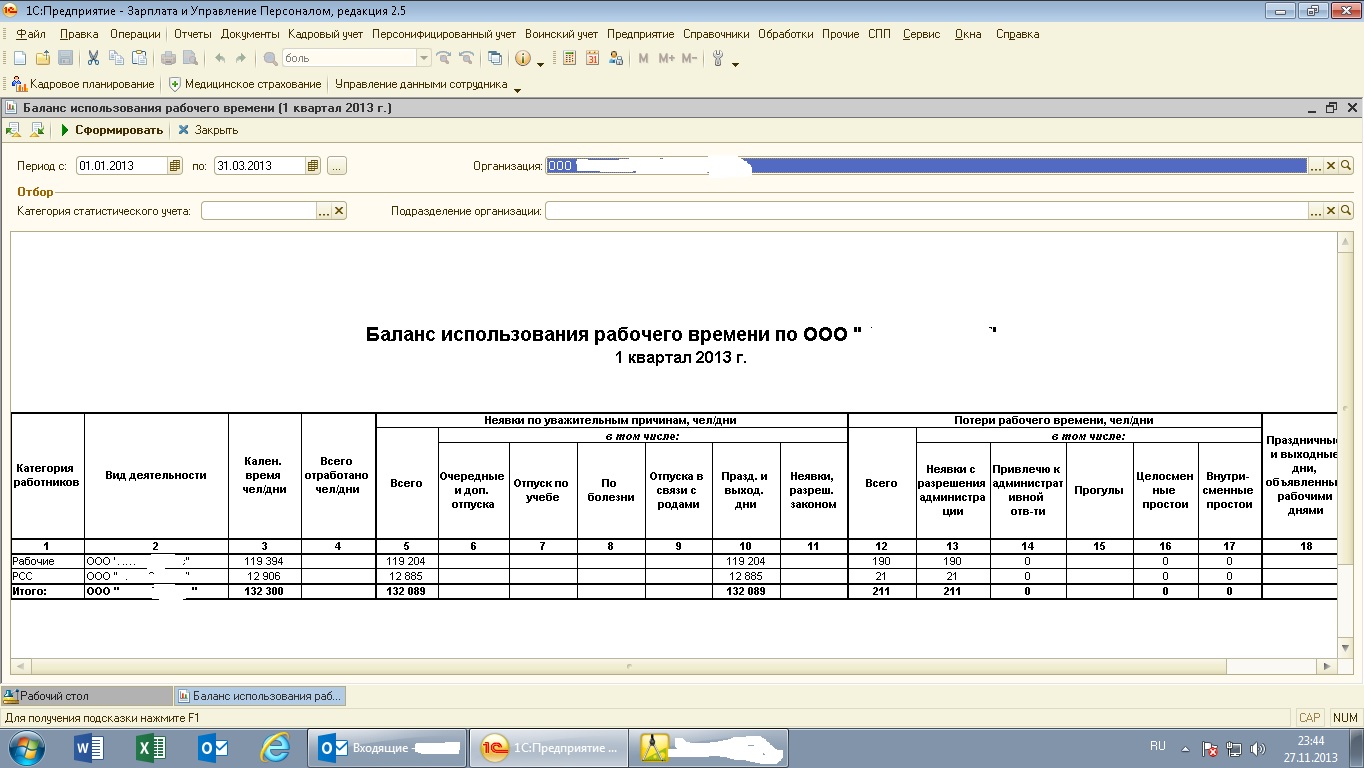
Task: Open Кадровое планирование panel button
Action: point(83,85)
